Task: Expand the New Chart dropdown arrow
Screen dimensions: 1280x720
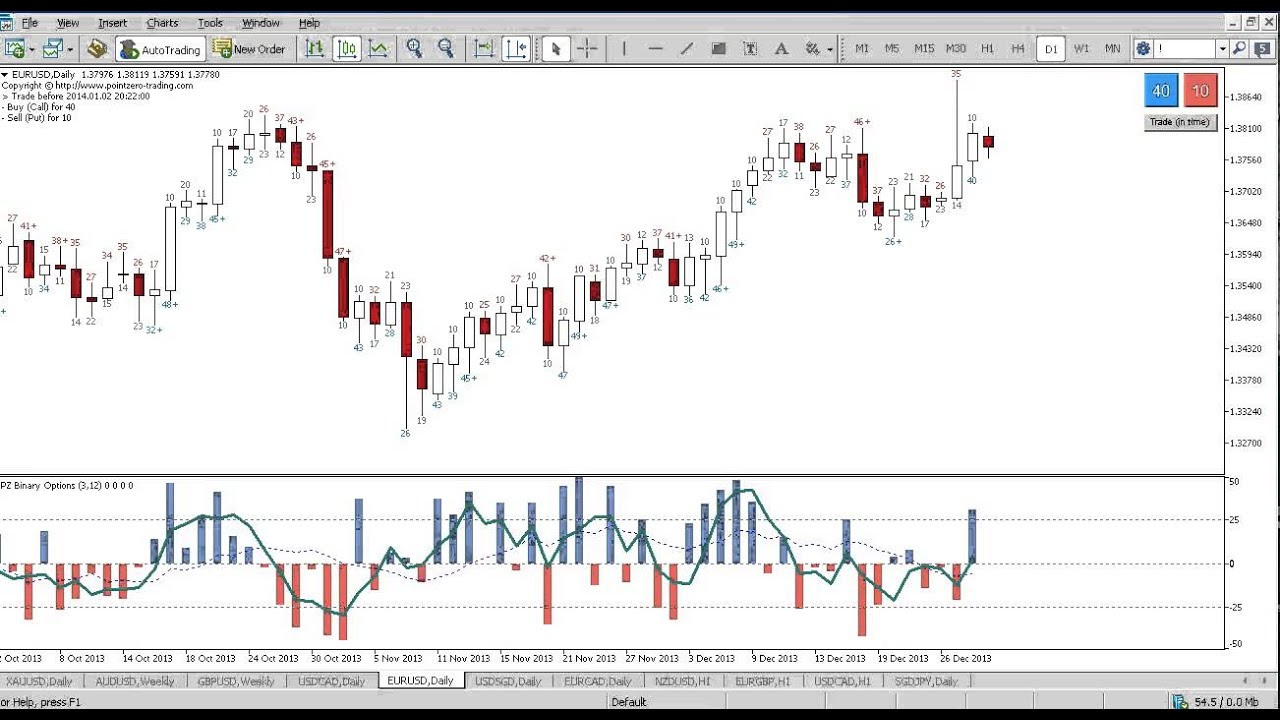Action: 32,49
